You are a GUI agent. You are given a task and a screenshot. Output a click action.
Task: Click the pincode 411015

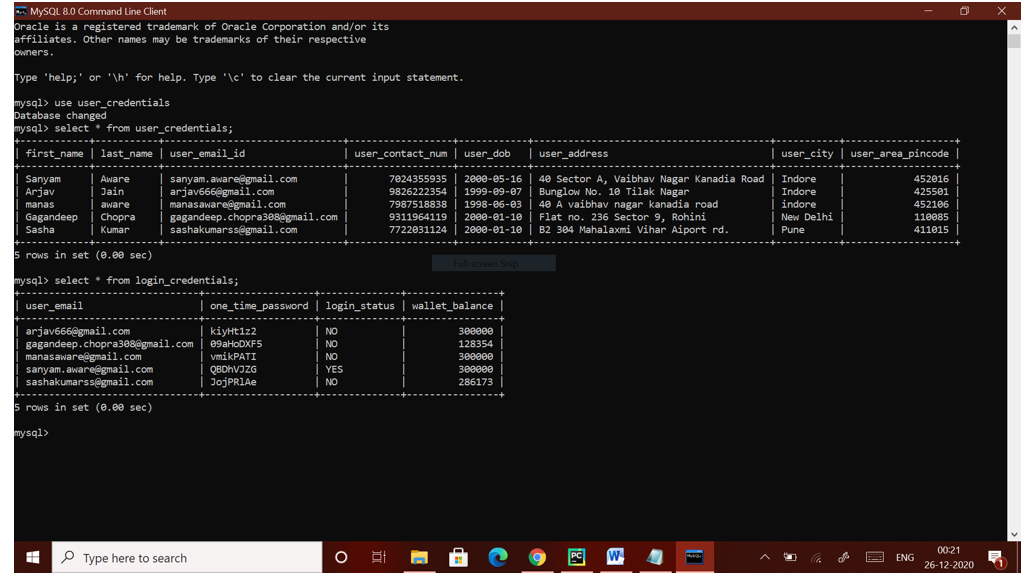[931, 230]
